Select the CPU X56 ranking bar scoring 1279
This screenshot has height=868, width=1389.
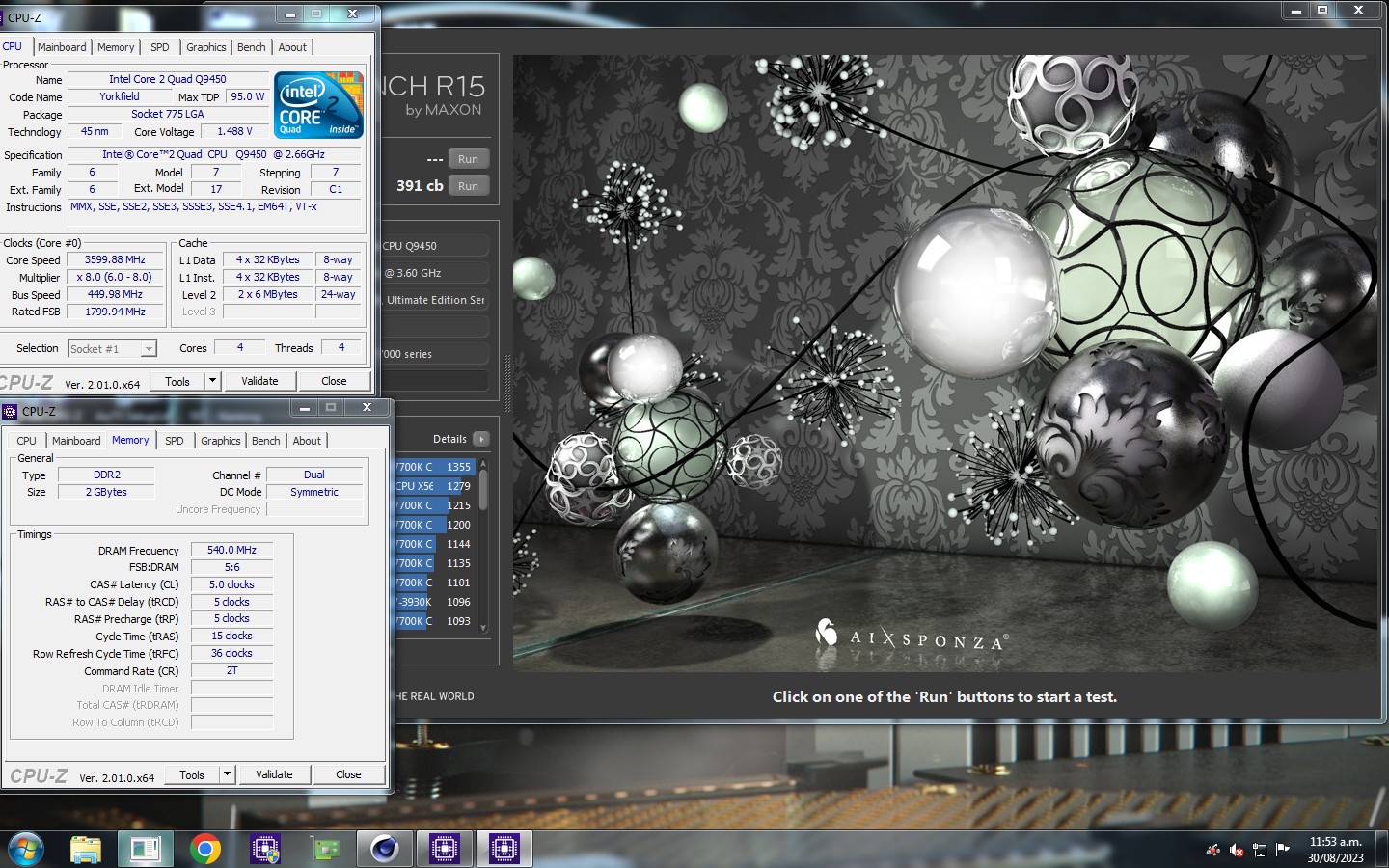pyautogui.click(x=435, y=486)
